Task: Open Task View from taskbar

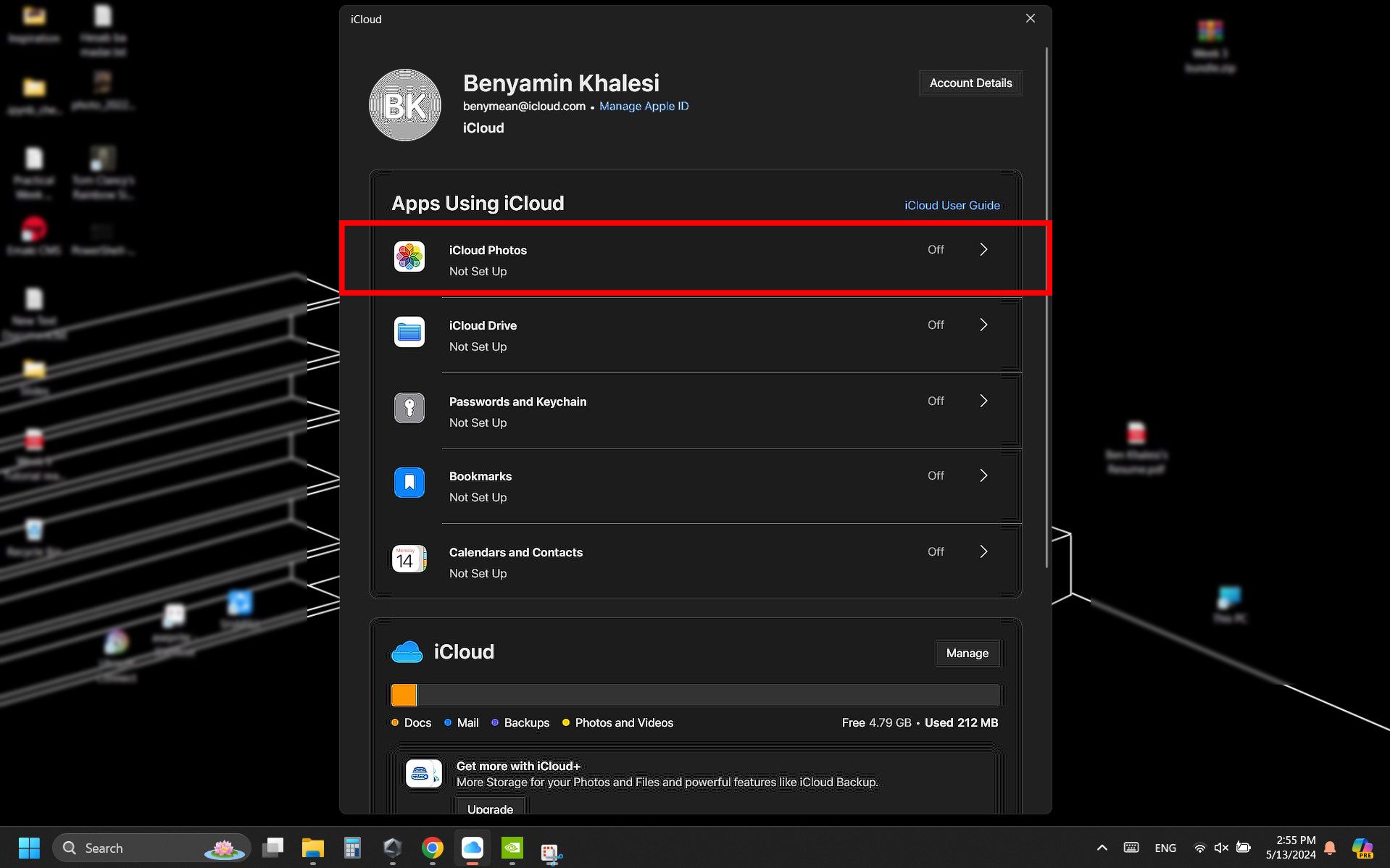Action: coord(273,848)
